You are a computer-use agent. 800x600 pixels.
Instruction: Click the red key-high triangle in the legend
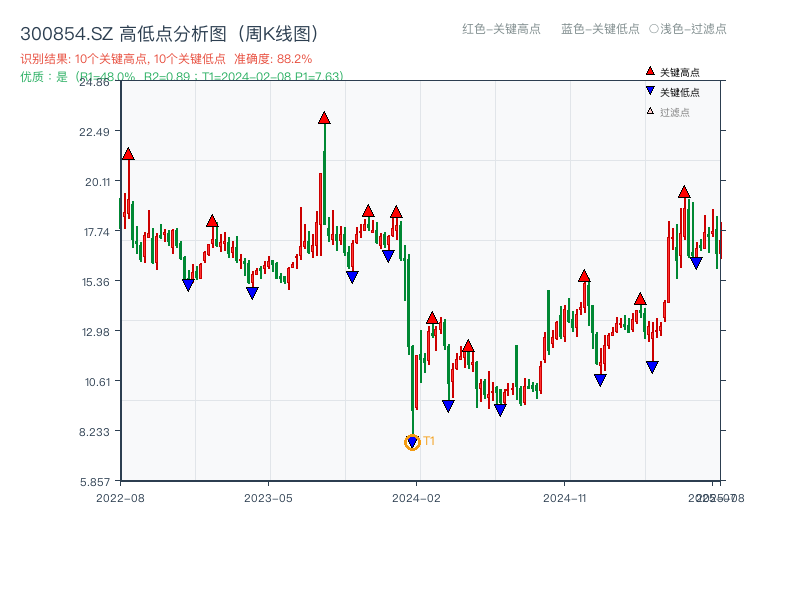click(650, 71)
